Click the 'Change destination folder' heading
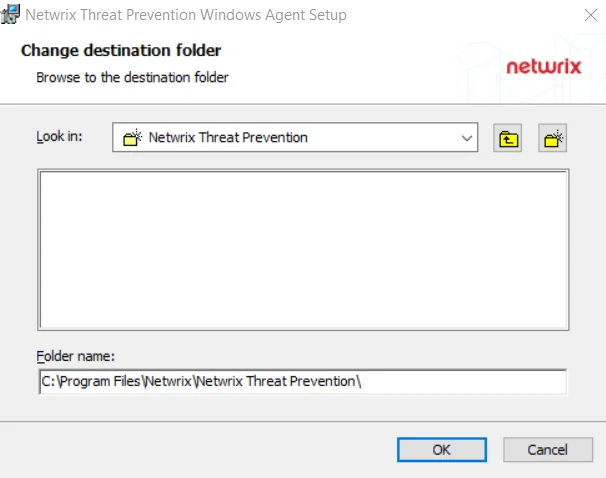606x478 pixels. click(121, 51)
